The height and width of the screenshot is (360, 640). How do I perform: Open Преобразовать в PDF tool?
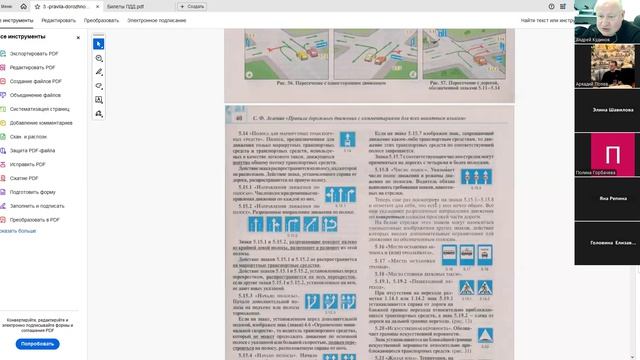click(x=34, y=220)
